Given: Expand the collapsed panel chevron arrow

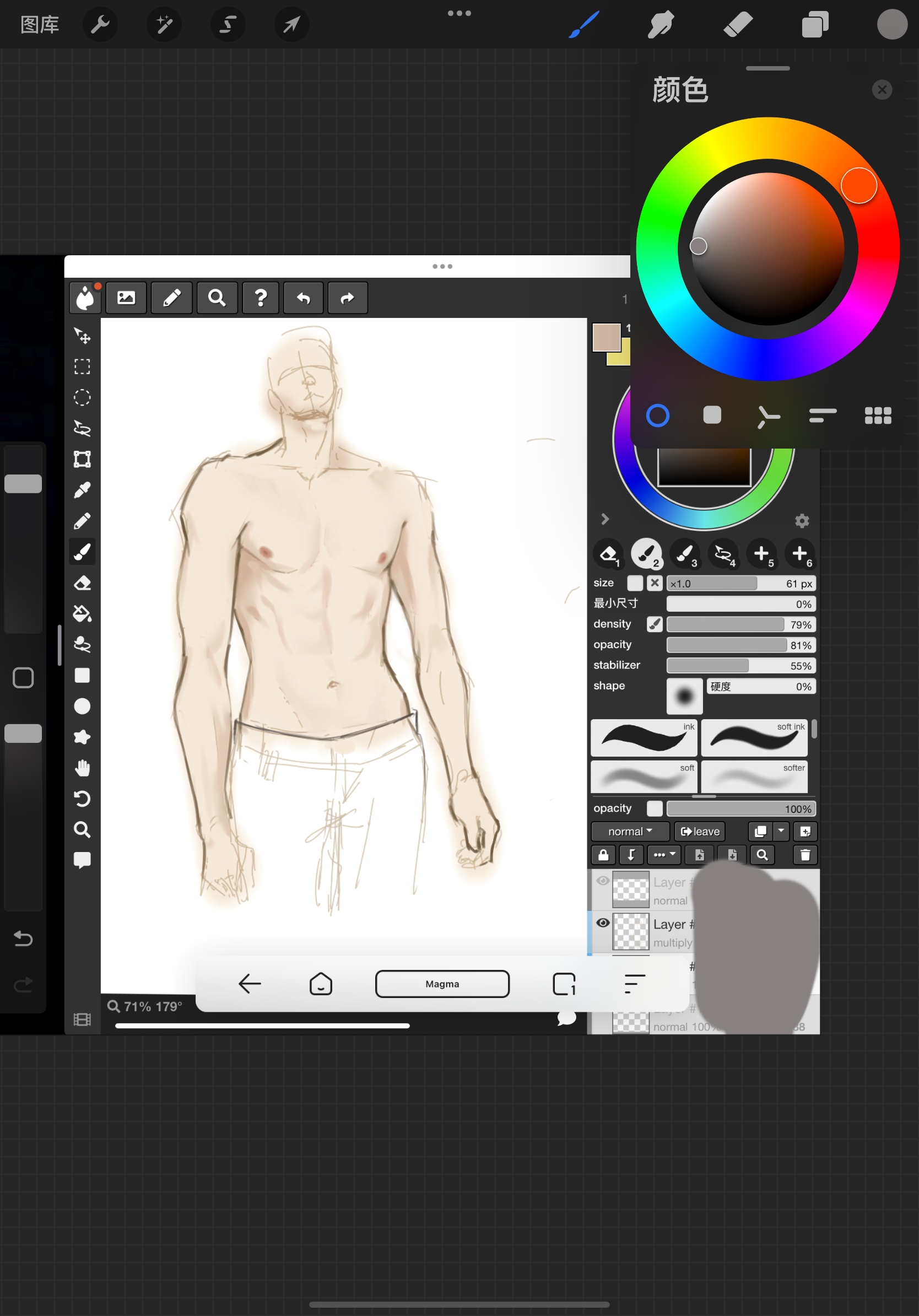Looking at the screenshot, I should click(604, 519).
